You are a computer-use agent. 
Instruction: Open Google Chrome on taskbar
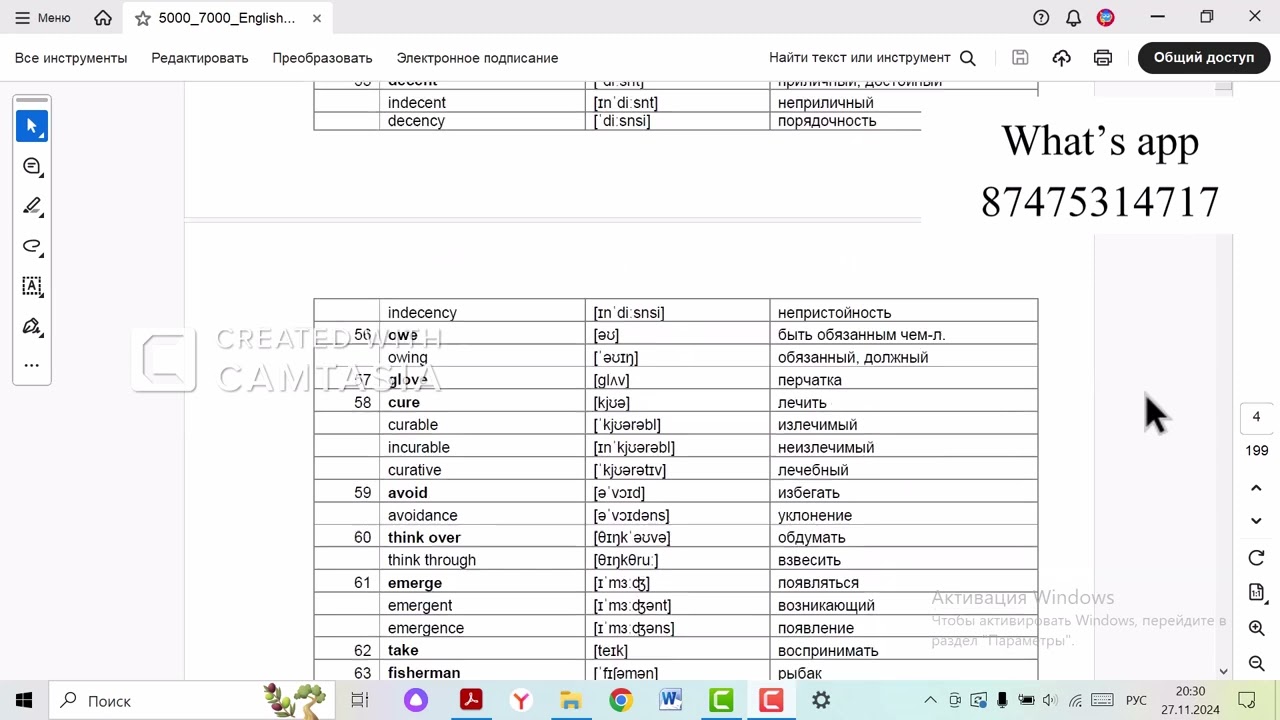pyautogui.click(x=621, y=701)
